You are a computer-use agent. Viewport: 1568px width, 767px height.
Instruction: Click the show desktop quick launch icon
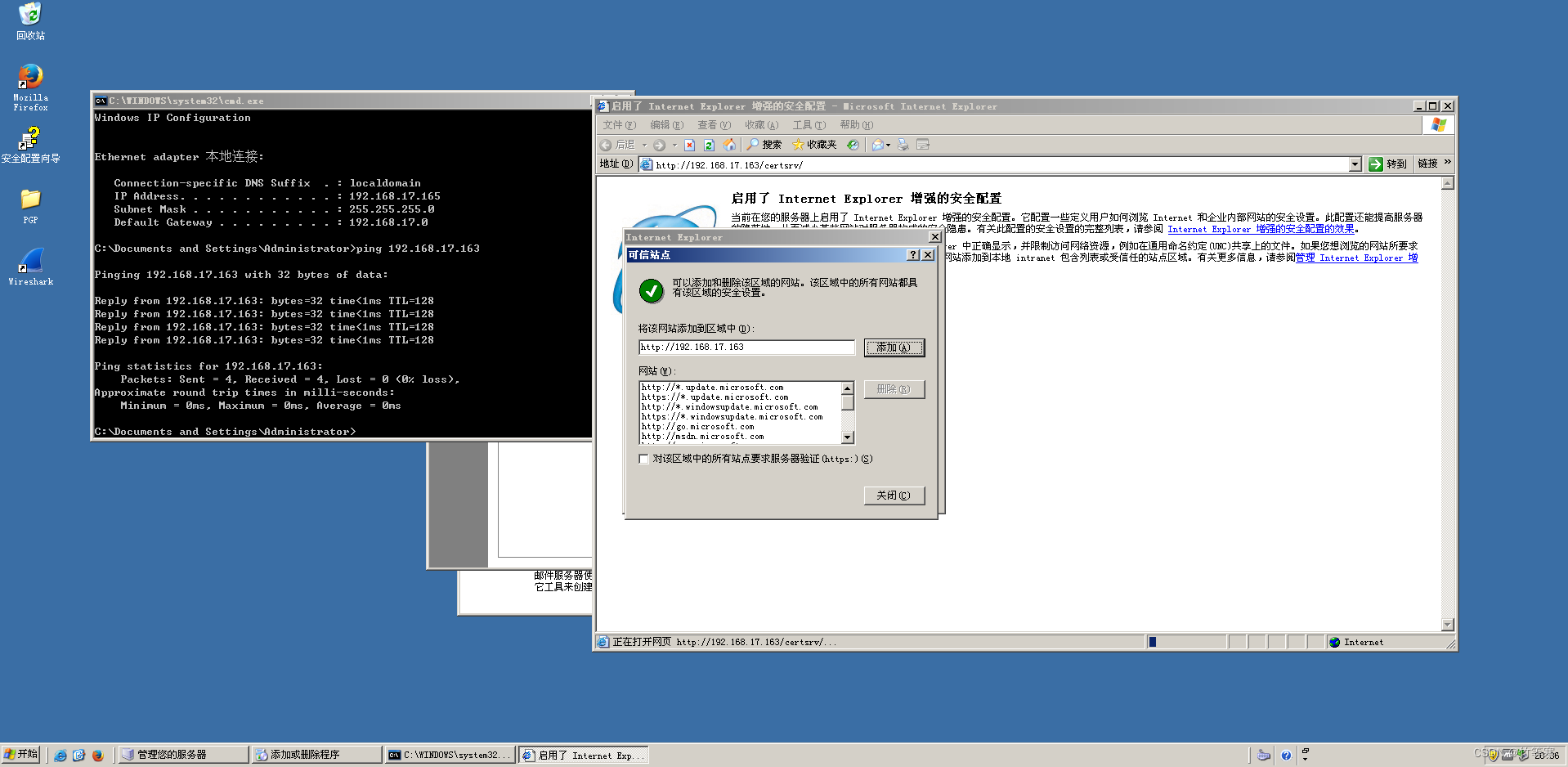tap(79, 755)
